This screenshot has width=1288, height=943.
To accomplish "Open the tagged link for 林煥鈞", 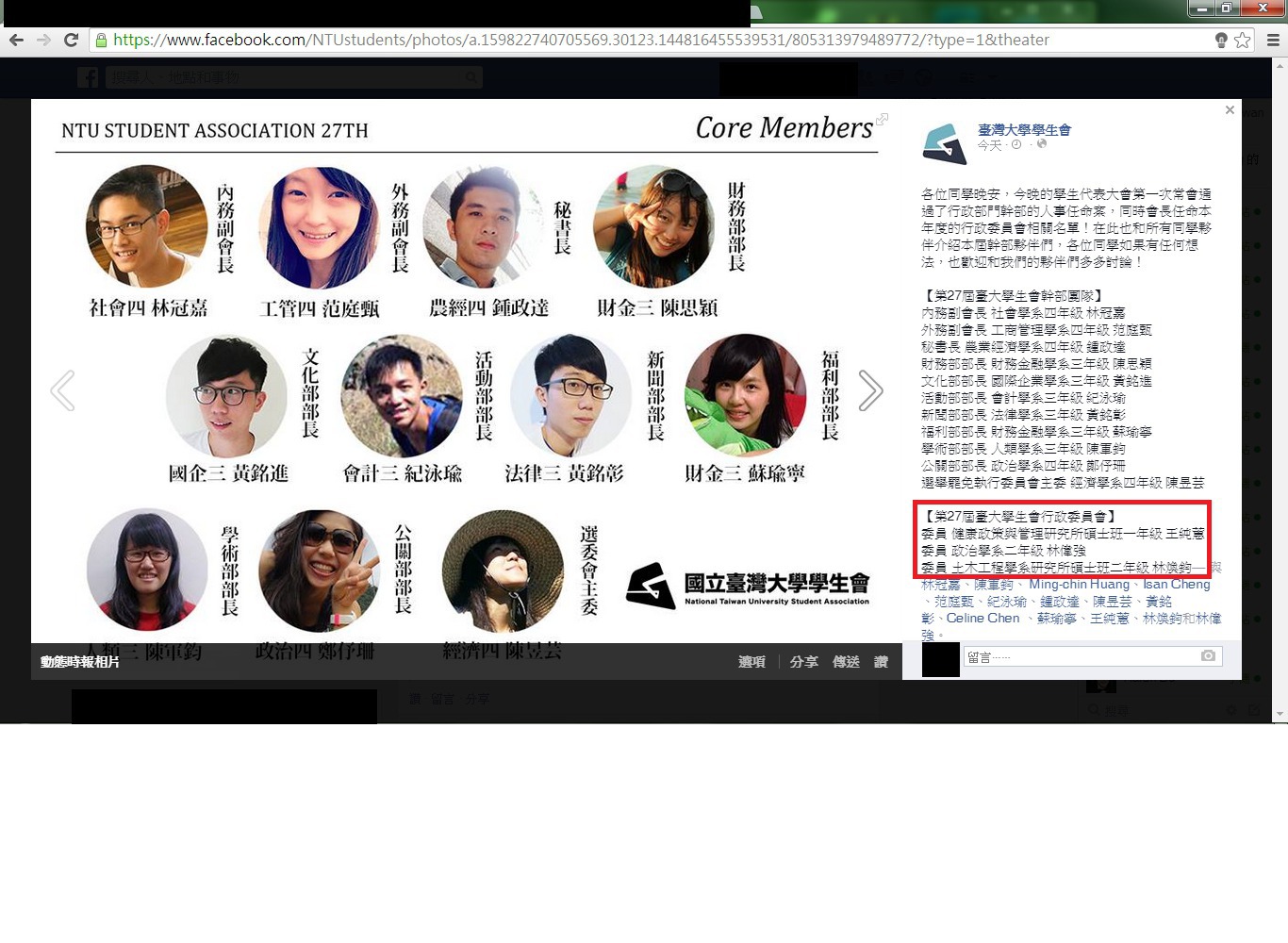I will (1163, 619).
